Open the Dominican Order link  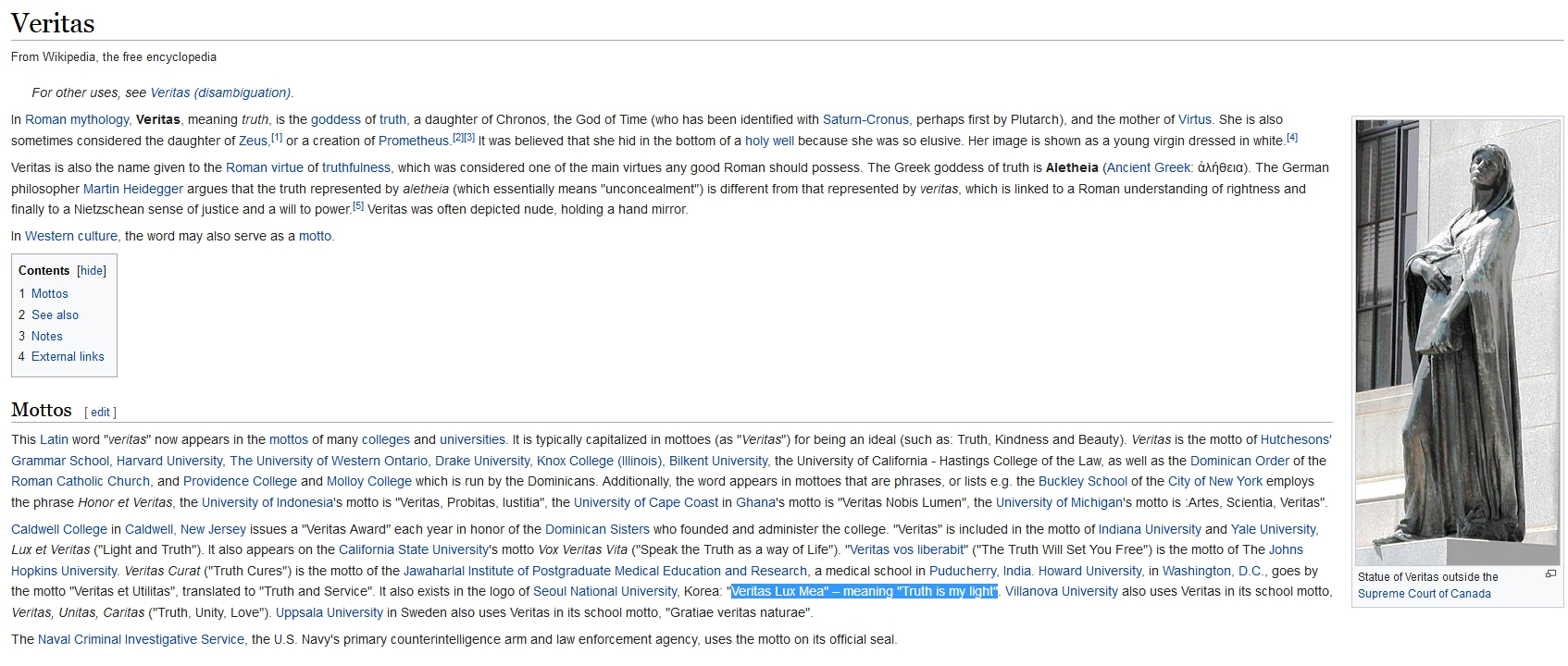tap(1239, 462)
